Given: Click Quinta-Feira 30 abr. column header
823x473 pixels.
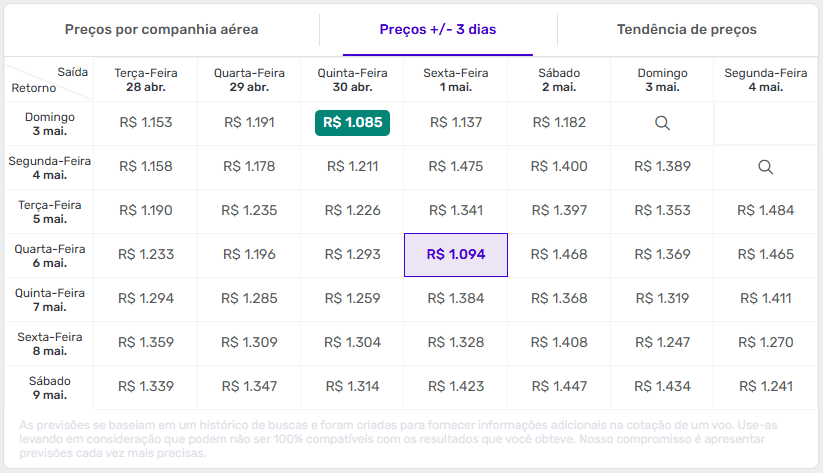Looking at the screenshot, I should point(352,80).
